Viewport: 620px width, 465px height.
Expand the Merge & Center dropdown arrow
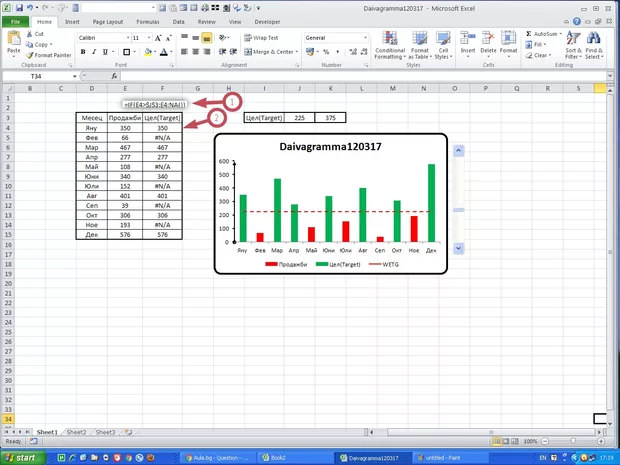click(x=298, y=51)
